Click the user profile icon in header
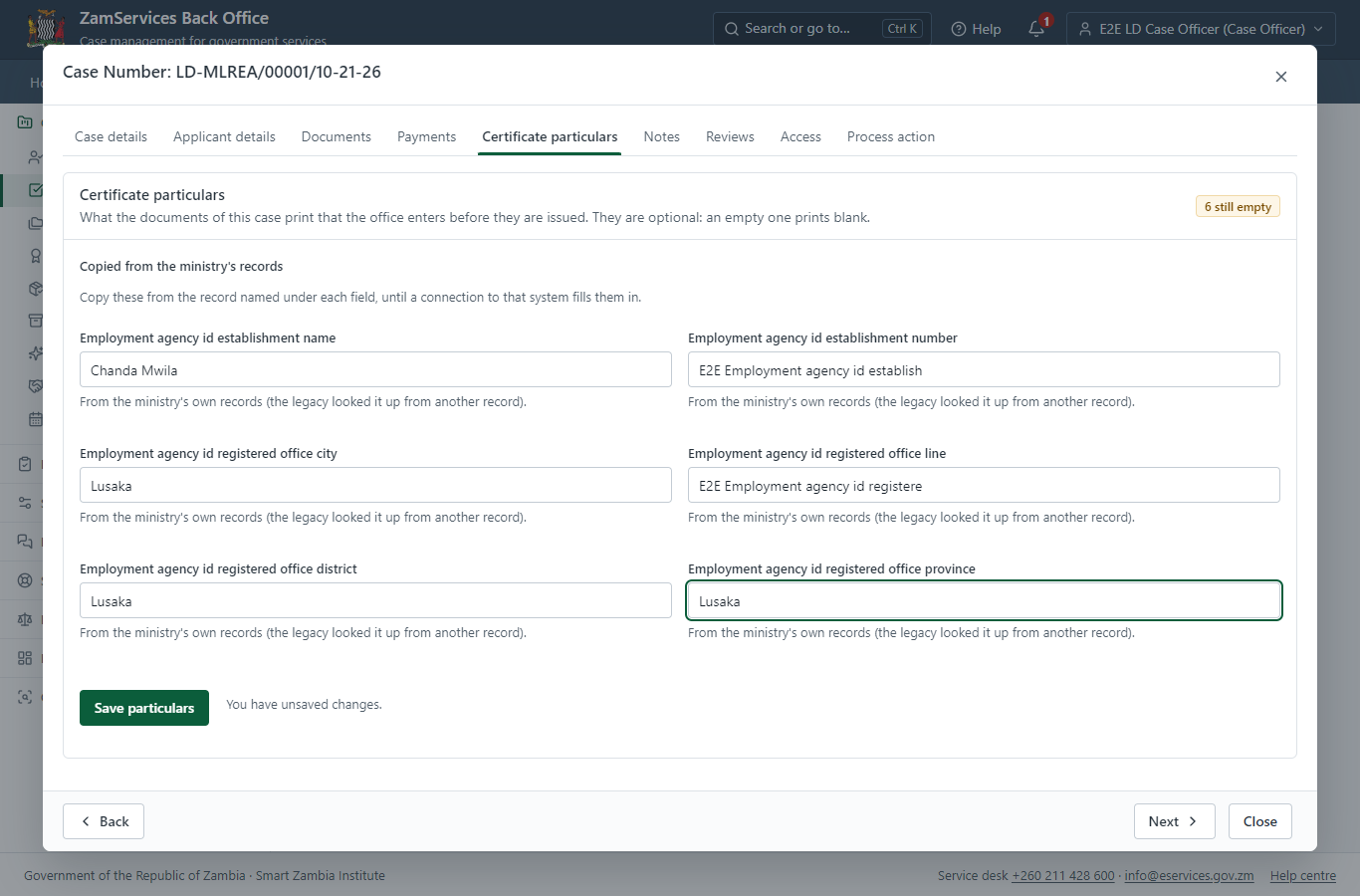This screenshot has width=1360, height=896. (x=1085, y=29)
